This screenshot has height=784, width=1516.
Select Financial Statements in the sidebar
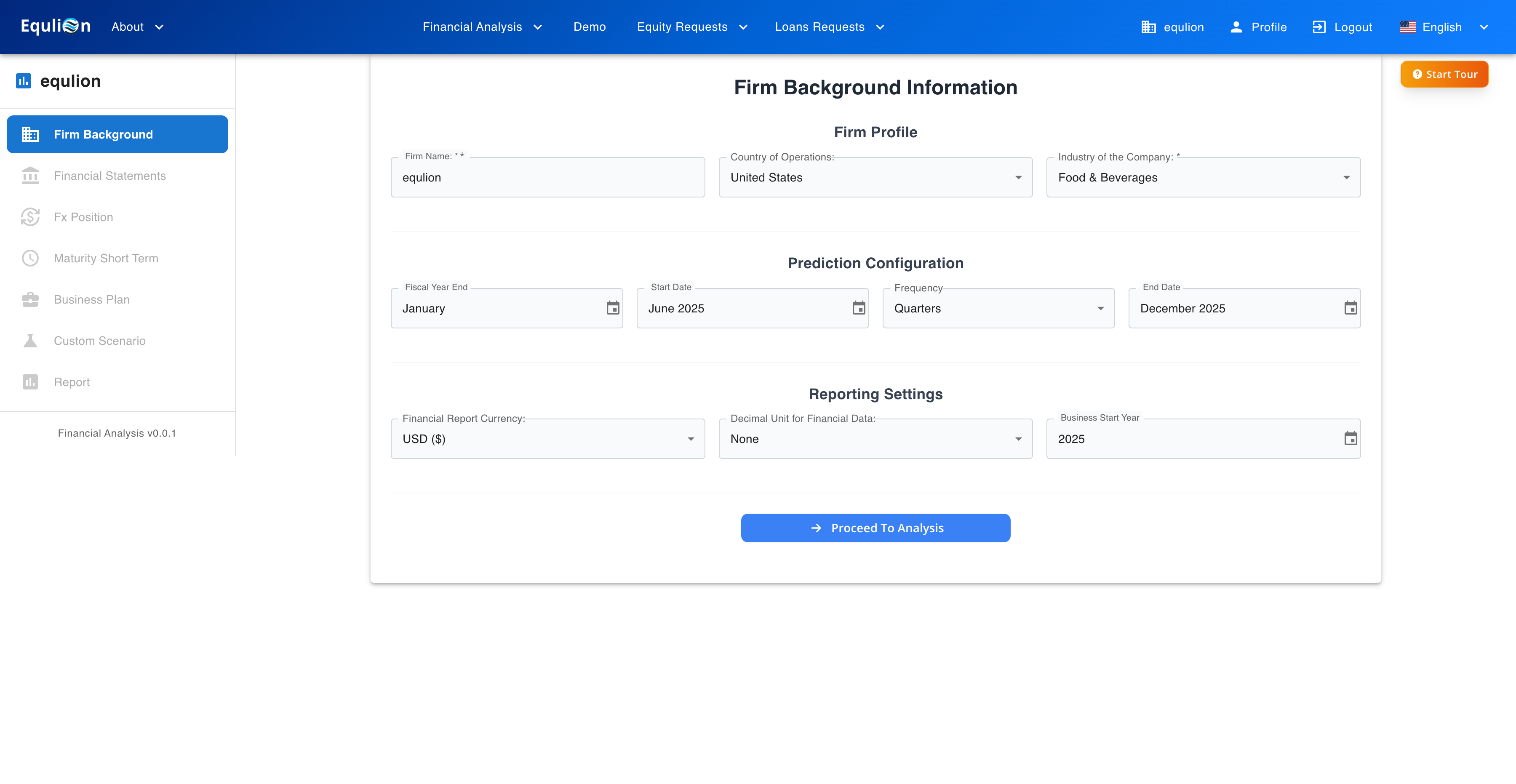point(110,176)
